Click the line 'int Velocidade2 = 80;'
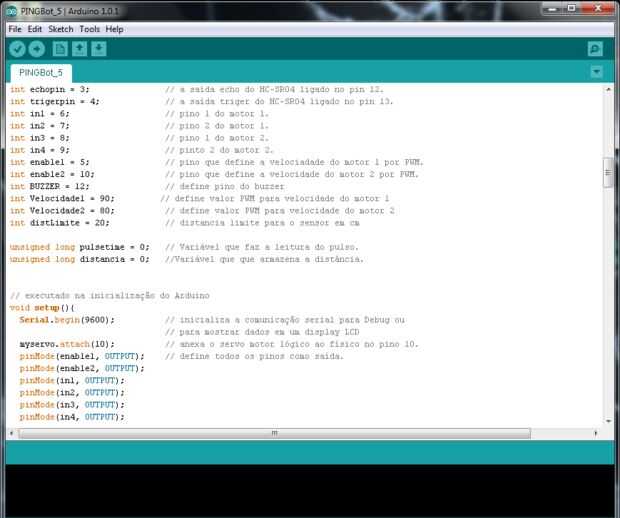Image resolution: width=620 pixels, height=518 pixels. point(62,211)
